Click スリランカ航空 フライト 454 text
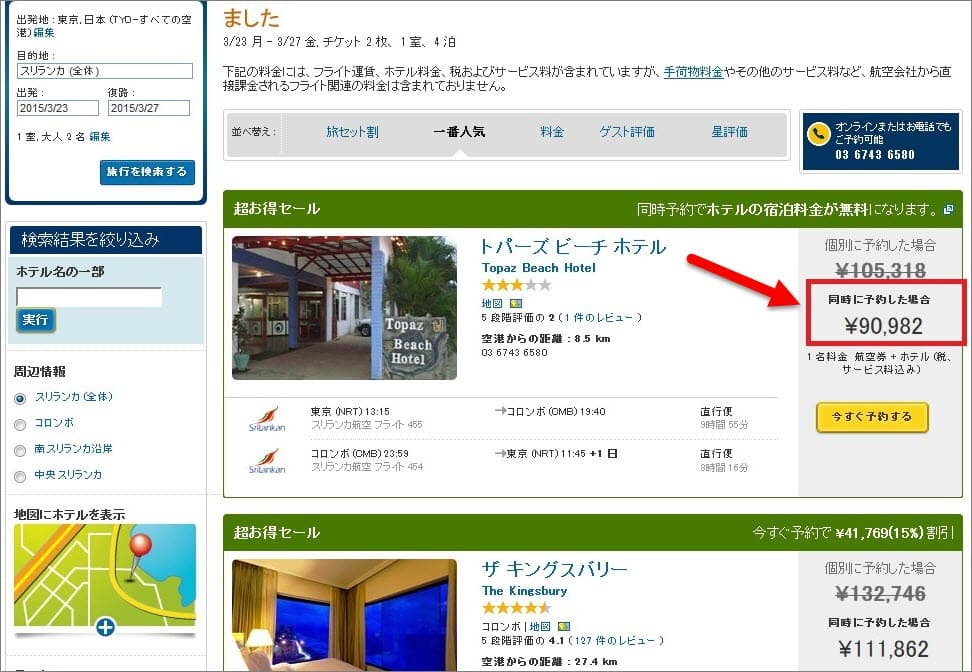The image size is (972, 672). [367, 467]
